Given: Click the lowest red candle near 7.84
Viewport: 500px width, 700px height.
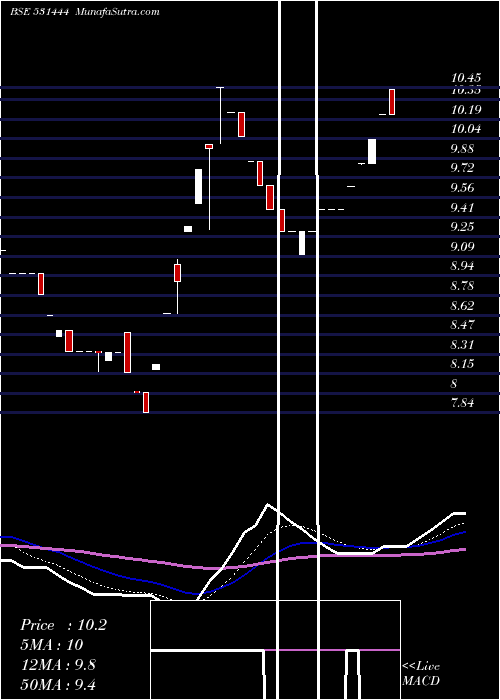Looking at the screenshot, I should [x=146, y=402].
